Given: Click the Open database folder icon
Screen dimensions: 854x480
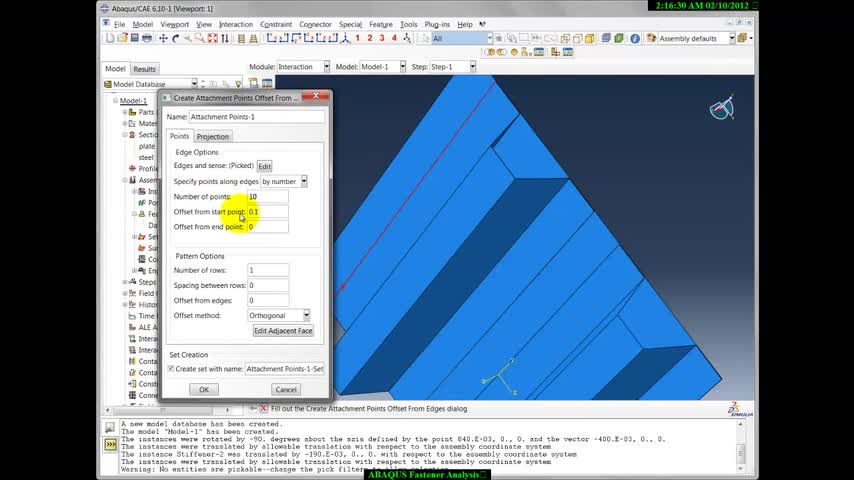Looking at the screenshot, I should pos(122,38).
